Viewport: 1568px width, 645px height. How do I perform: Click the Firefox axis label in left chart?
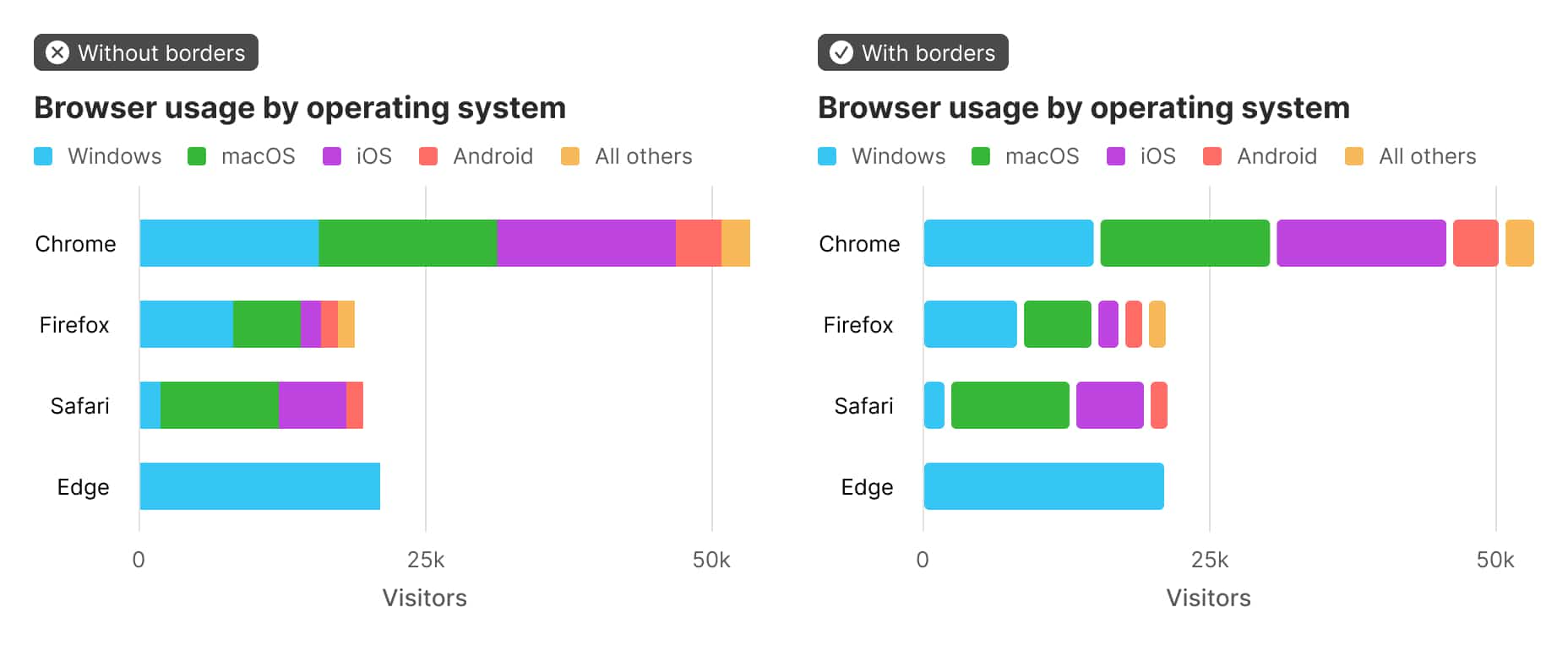click(74, 325)
